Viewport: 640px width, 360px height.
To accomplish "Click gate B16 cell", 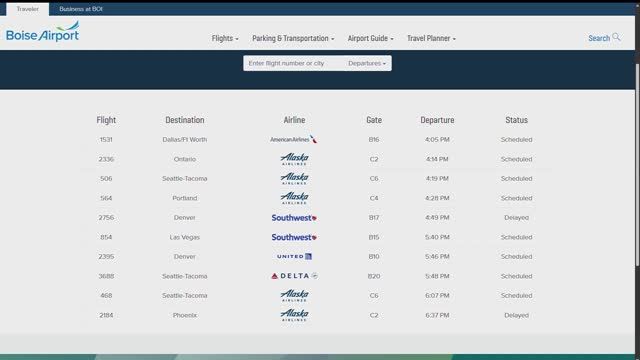I will [374, 140].
